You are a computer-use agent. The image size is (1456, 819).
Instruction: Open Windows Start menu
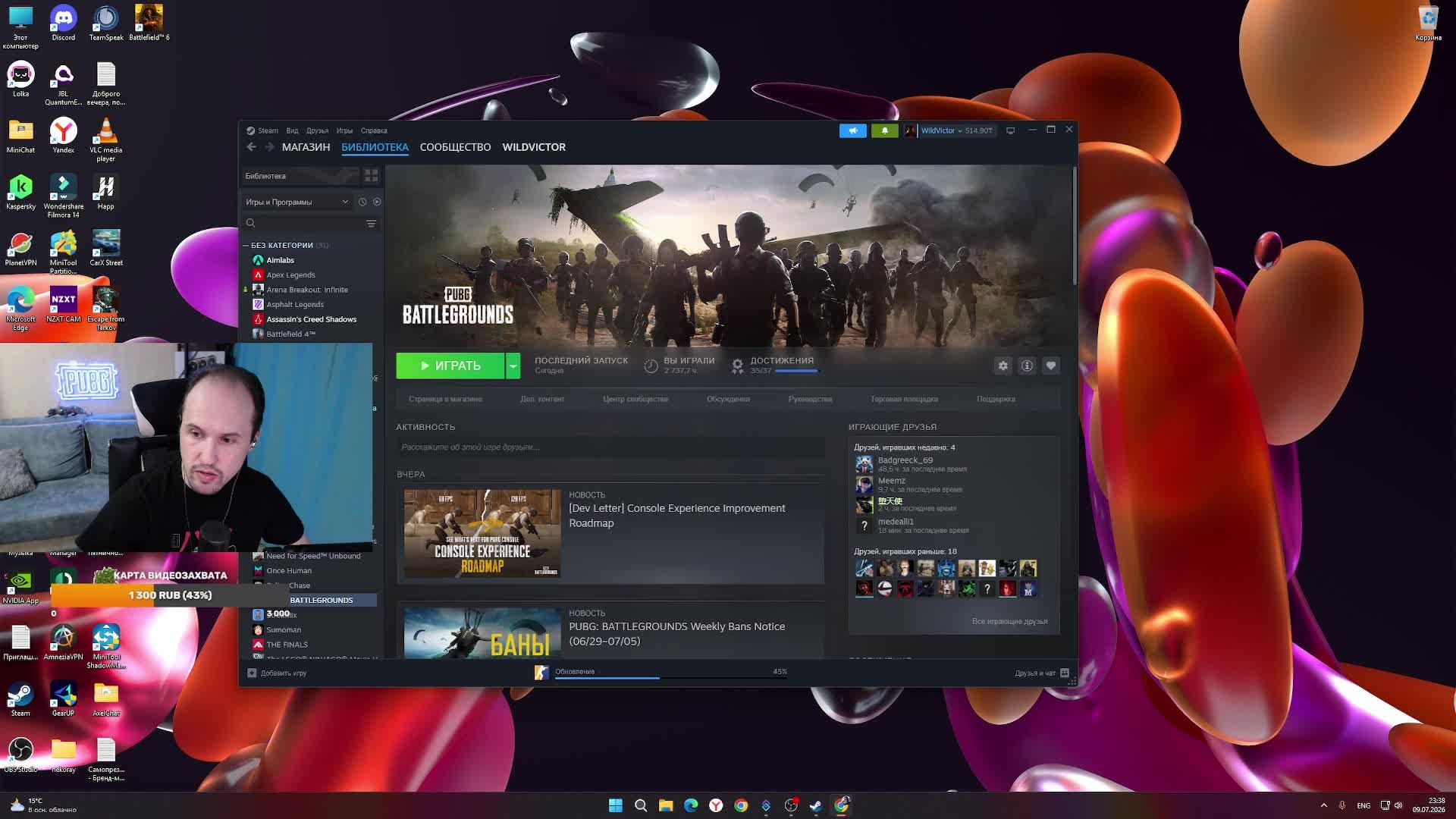coord(616,805)
